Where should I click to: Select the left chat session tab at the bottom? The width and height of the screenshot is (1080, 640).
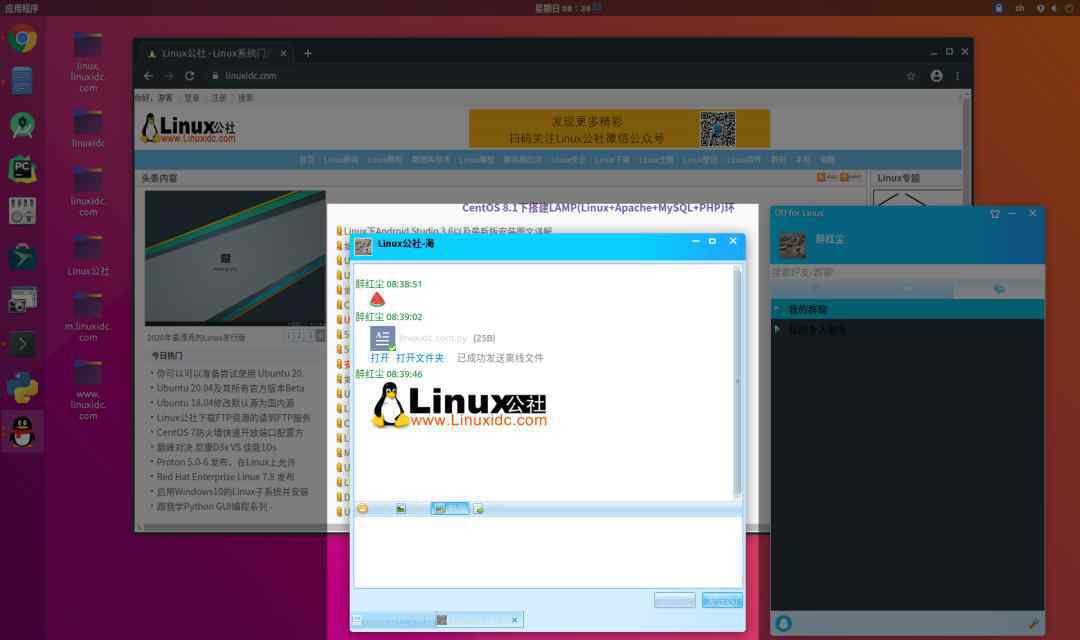point(393,620)
